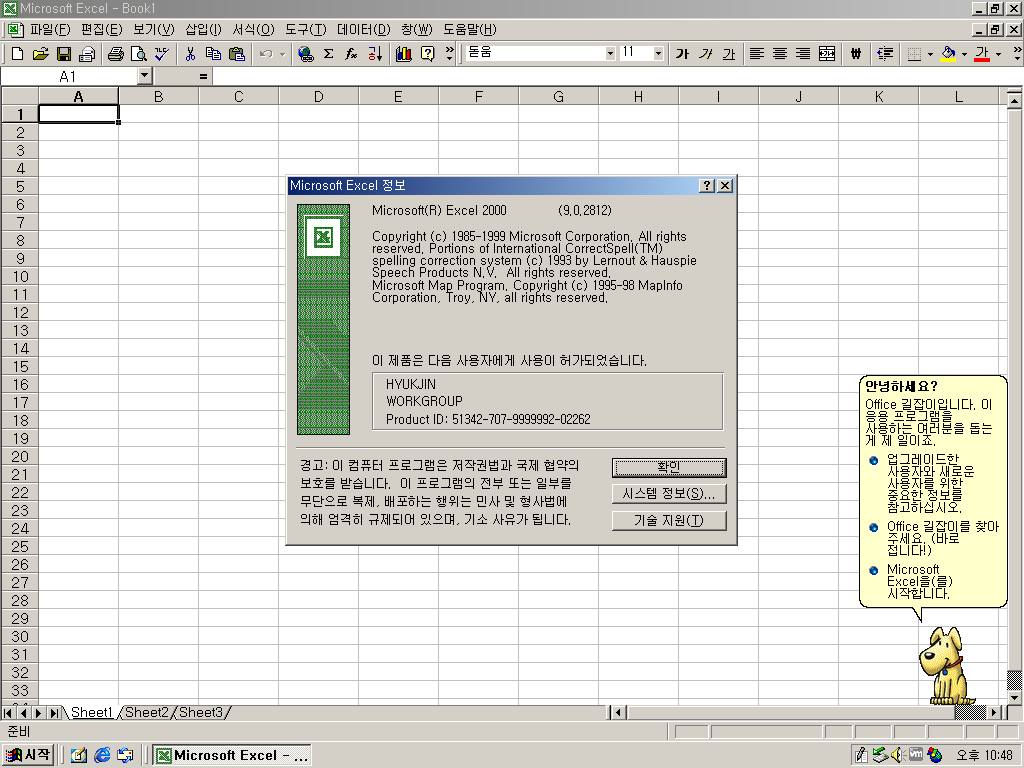This screenshot has width=1024, height=768.
Task: Expand the font size 11 dropdown
Action: pos(658,54)
